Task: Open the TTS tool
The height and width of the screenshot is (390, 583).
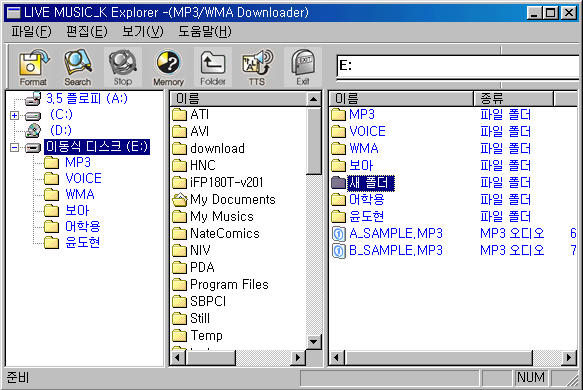Action: (x=257, y=67)
